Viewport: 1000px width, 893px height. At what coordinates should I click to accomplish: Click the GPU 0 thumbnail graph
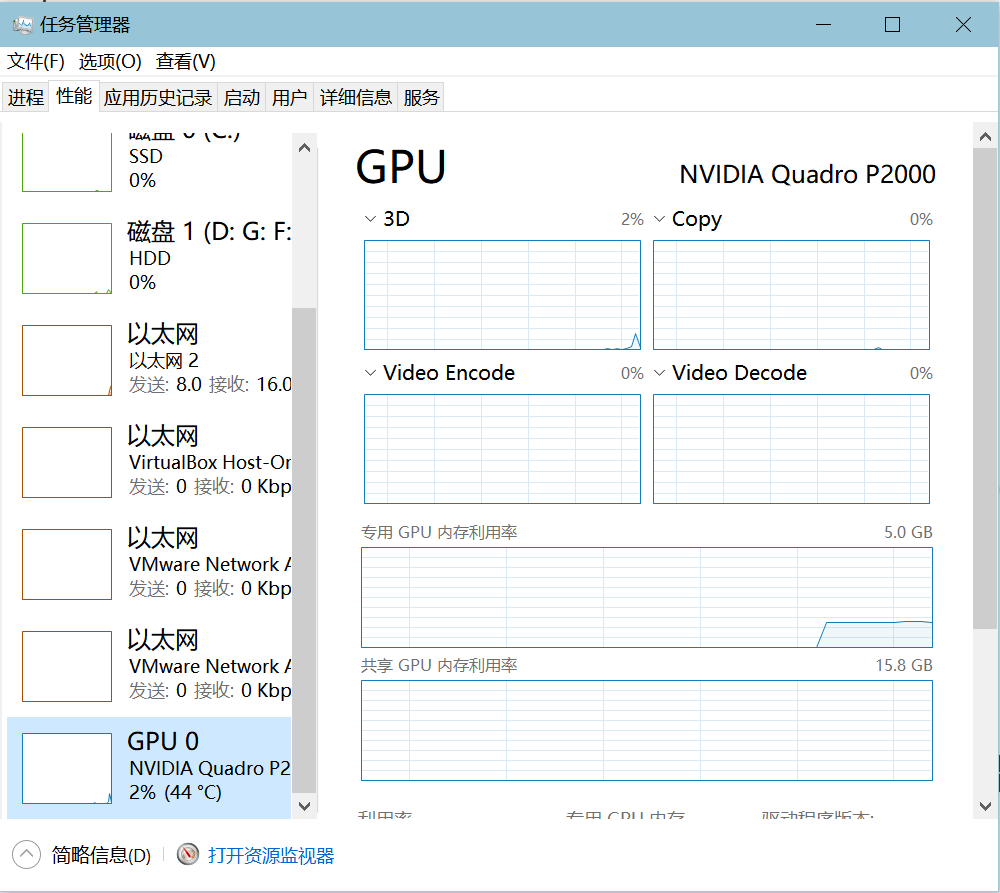67,769
